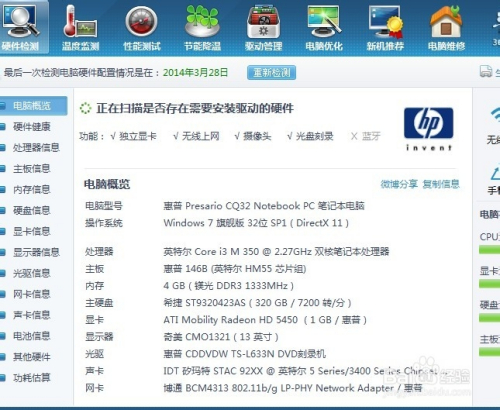This screenshot has width=500, height=410.
Task: Open 光驱信息 optical drive info
Action: (32, 273)
